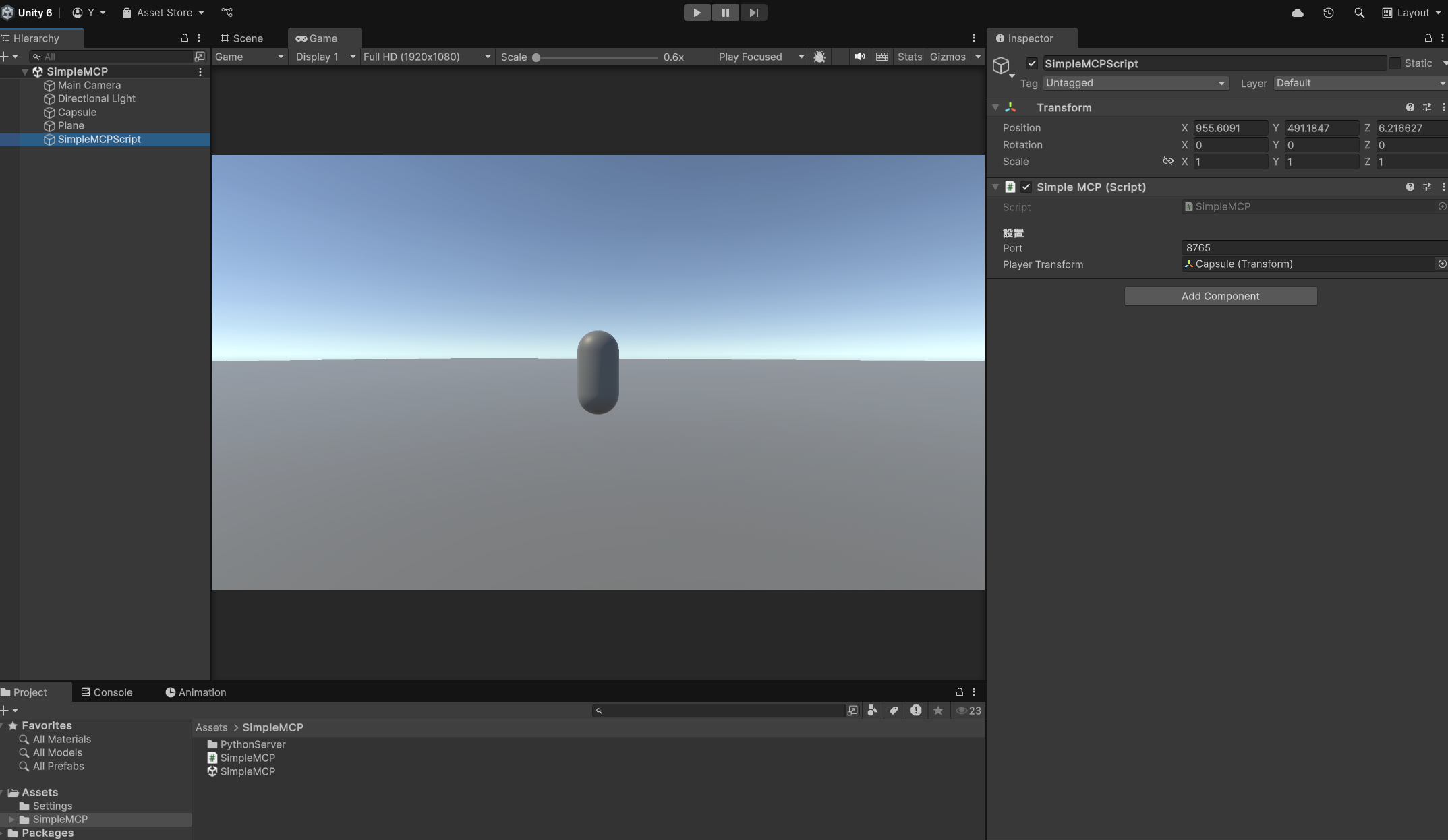Toggle the Static checkbox in the Inspector

click(1395, 63)
